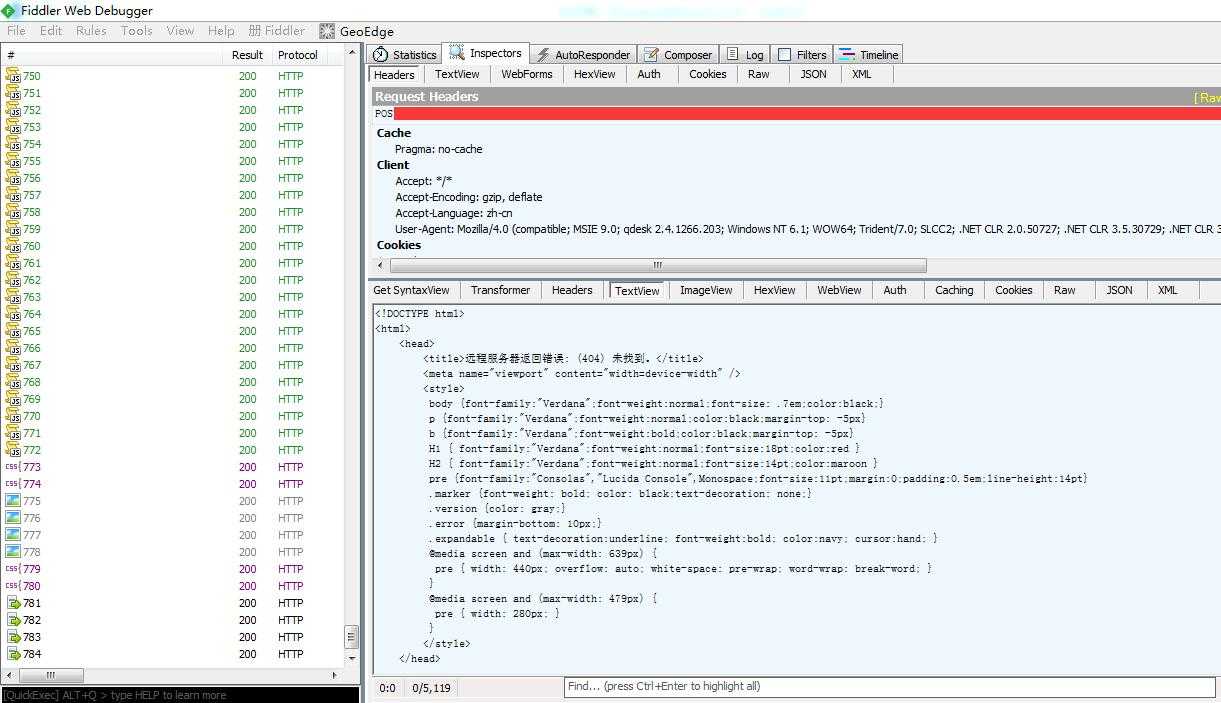The image size is (1221, 703).
Task: Click the Timeline tab icon
Action: click(847, 55)
